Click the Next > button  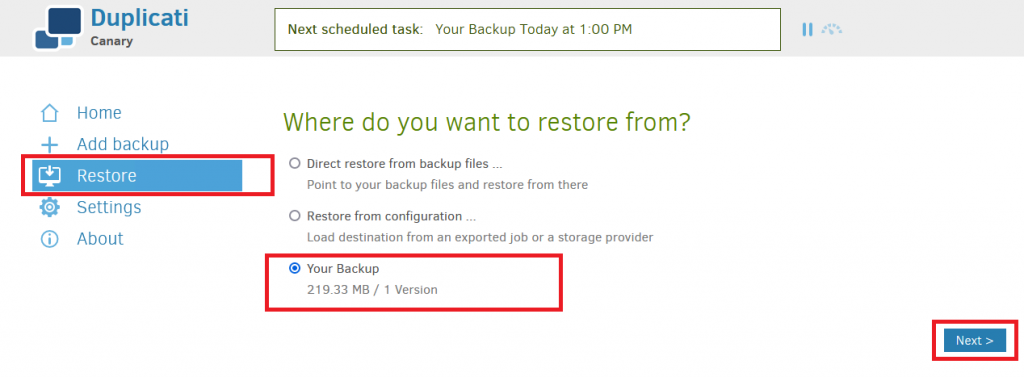pos(975,340)
